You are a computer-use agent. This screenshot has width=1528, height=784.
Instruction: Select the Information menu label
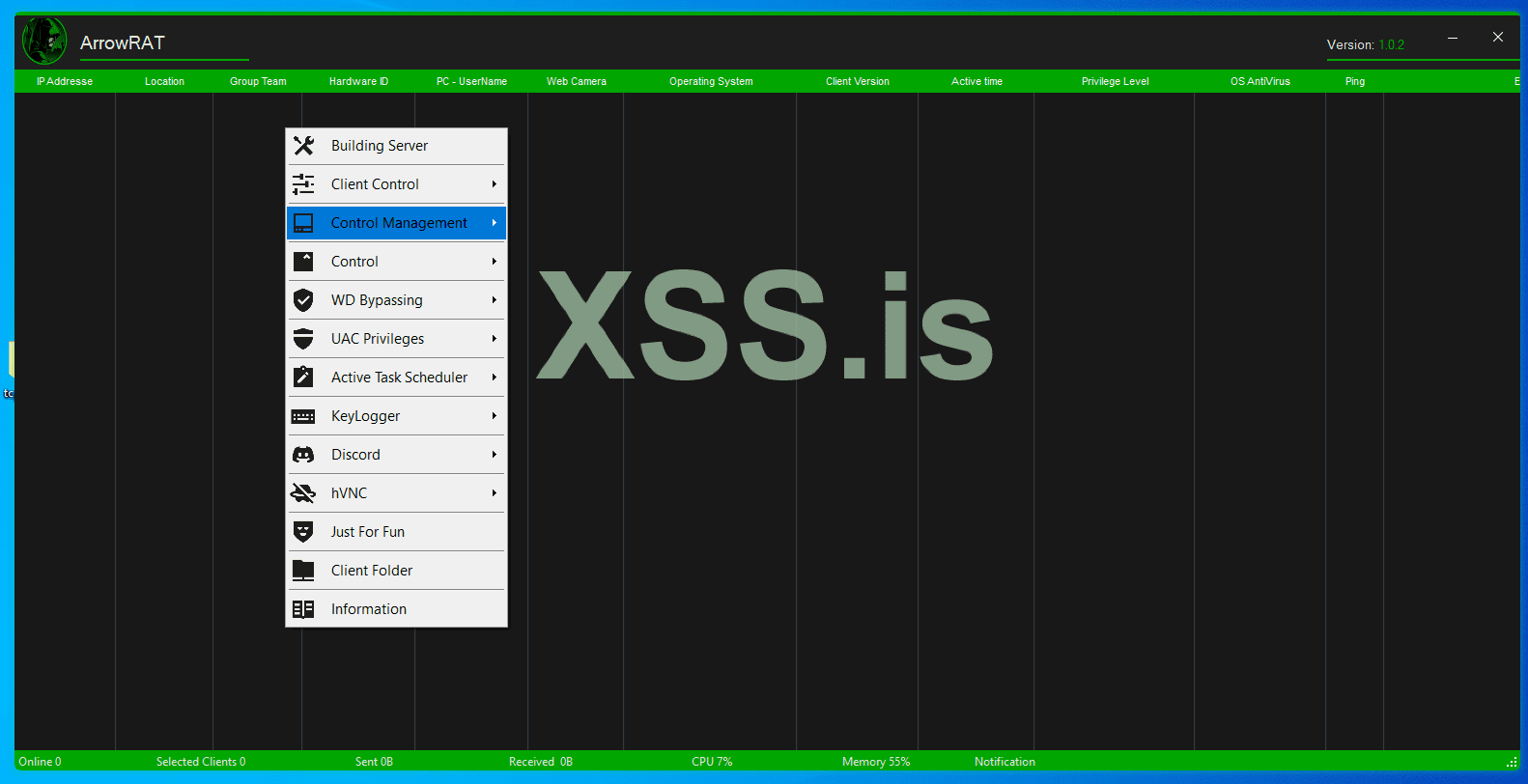point(369,609)
